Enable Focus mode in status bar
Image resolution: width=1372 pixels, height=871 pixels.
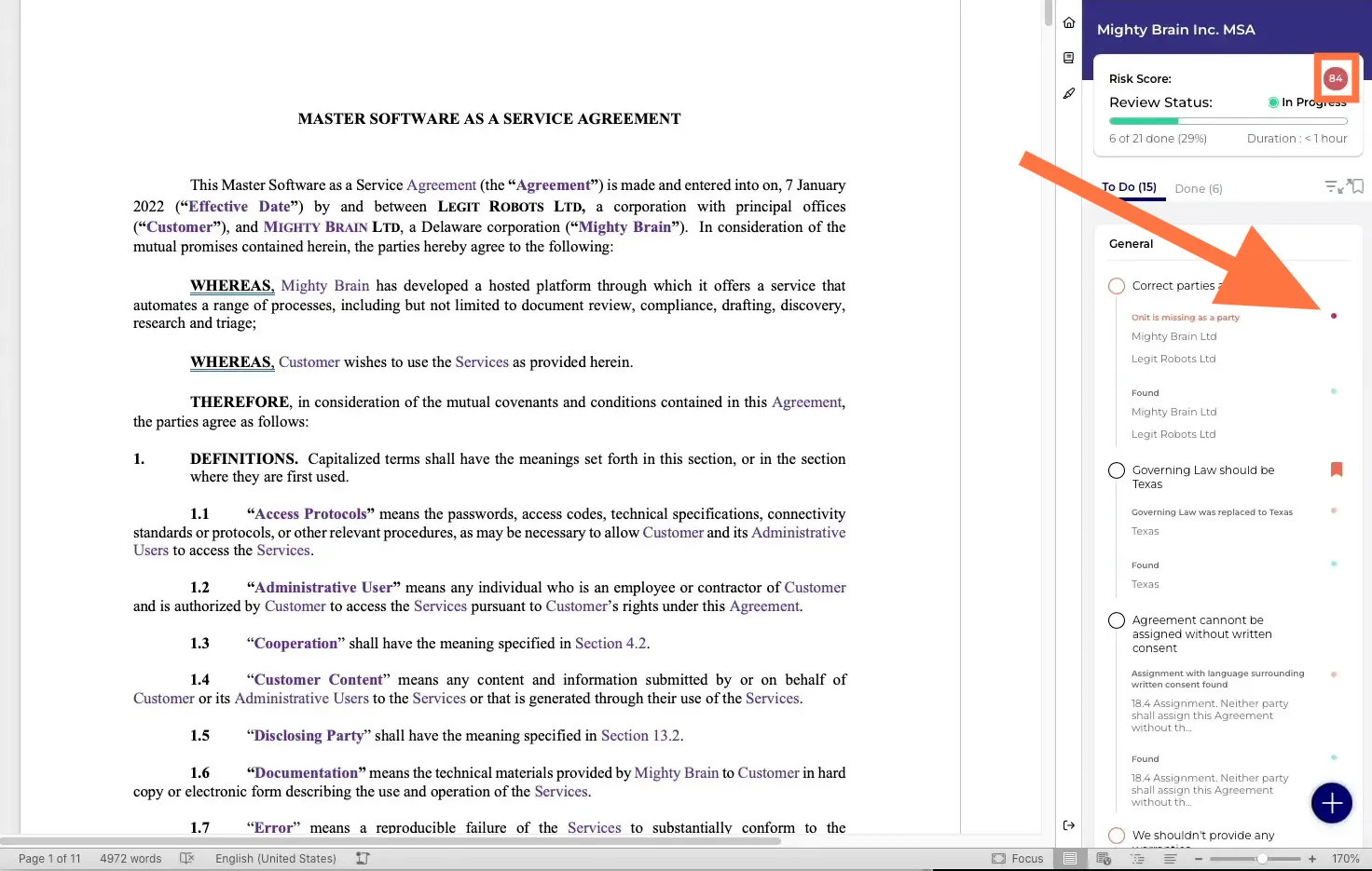click(1018, 859)
